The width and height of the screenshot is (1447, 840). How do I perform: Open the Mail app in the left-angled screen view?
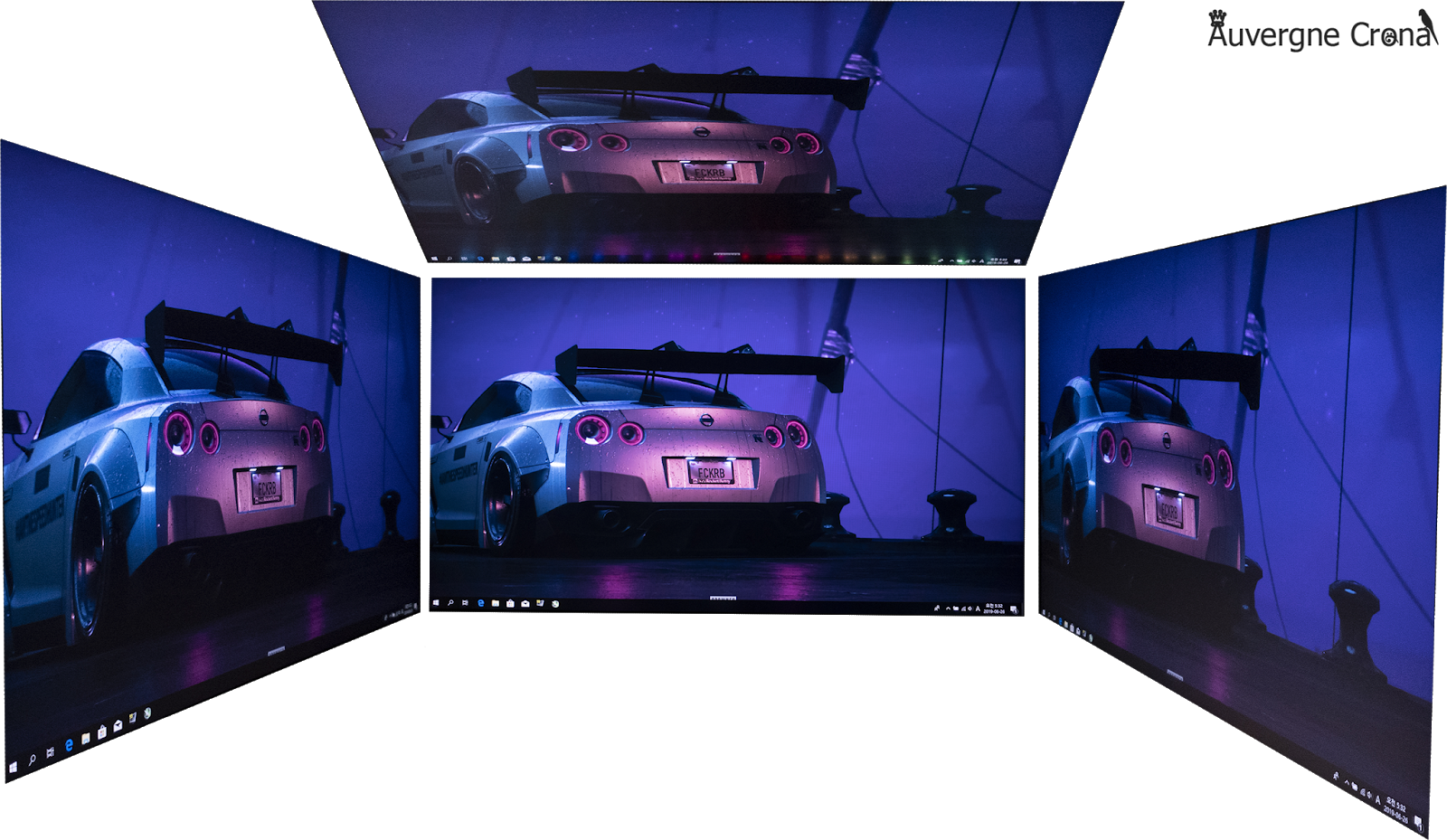pos(117,725)
